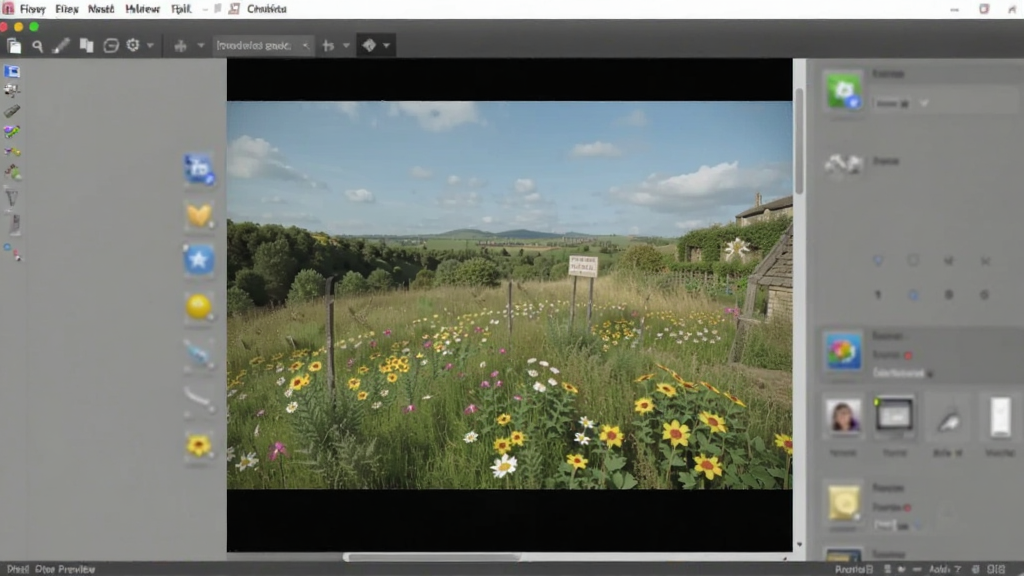The height and width of the screenshot is (576, 1024).
Task: Expand the dropdown arrow after the "ts" toolbar icon
Action: (346, 46)
